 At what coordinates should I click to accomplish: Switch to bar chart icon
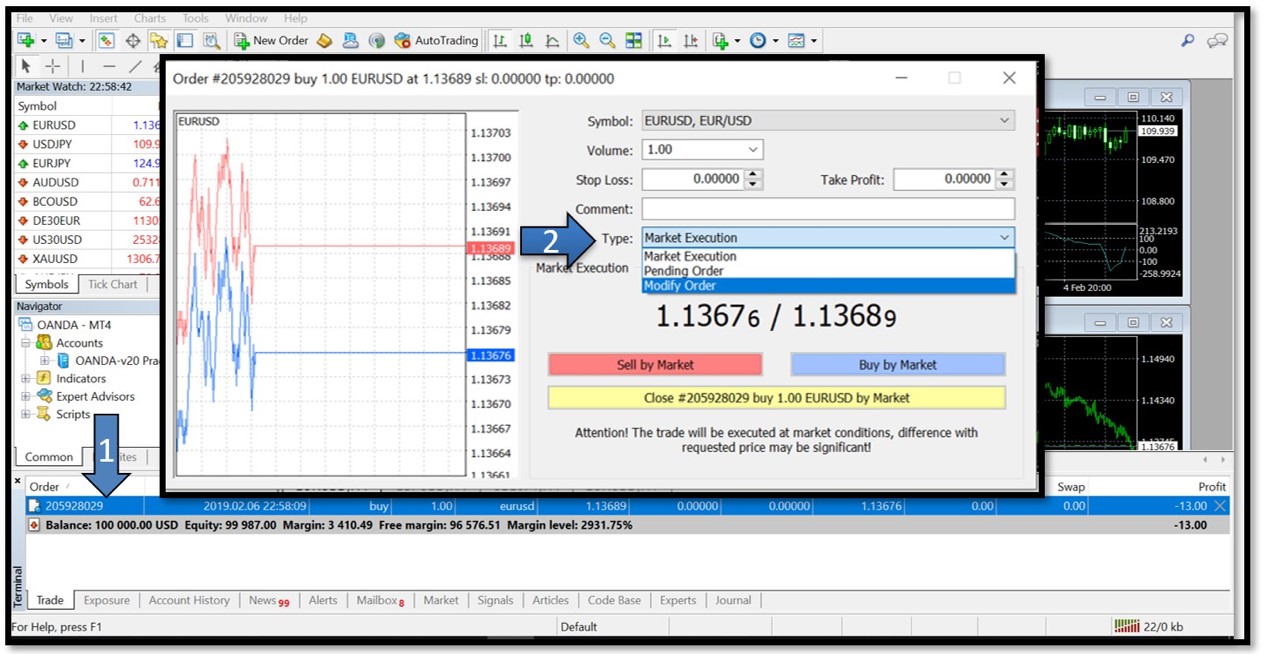499,41
